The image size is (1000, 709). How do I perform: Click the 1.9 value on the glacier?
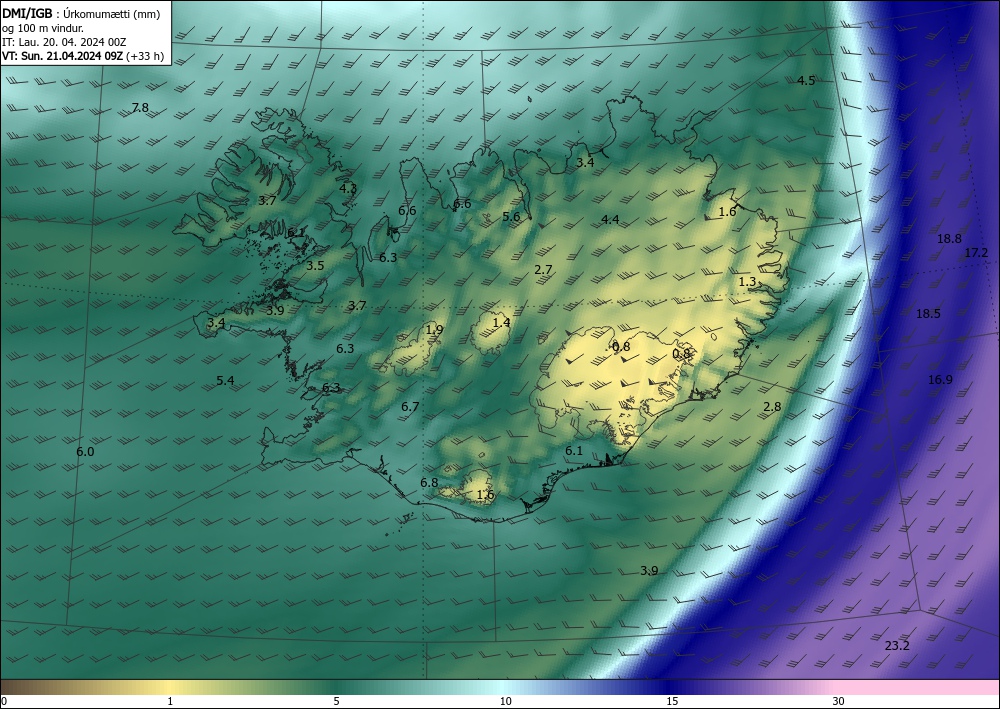pos(434,330)
